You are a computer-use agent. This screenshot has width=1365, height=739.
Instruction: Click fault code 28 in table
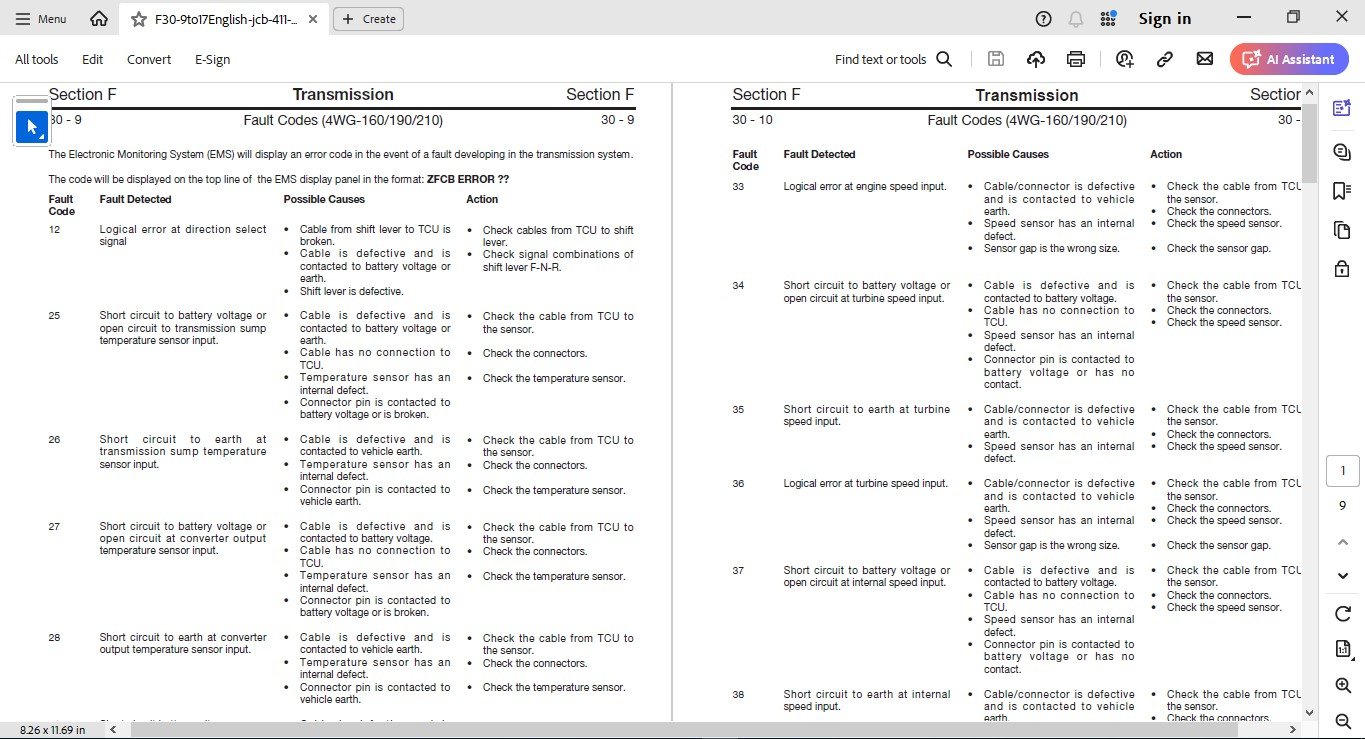point(54,638)
